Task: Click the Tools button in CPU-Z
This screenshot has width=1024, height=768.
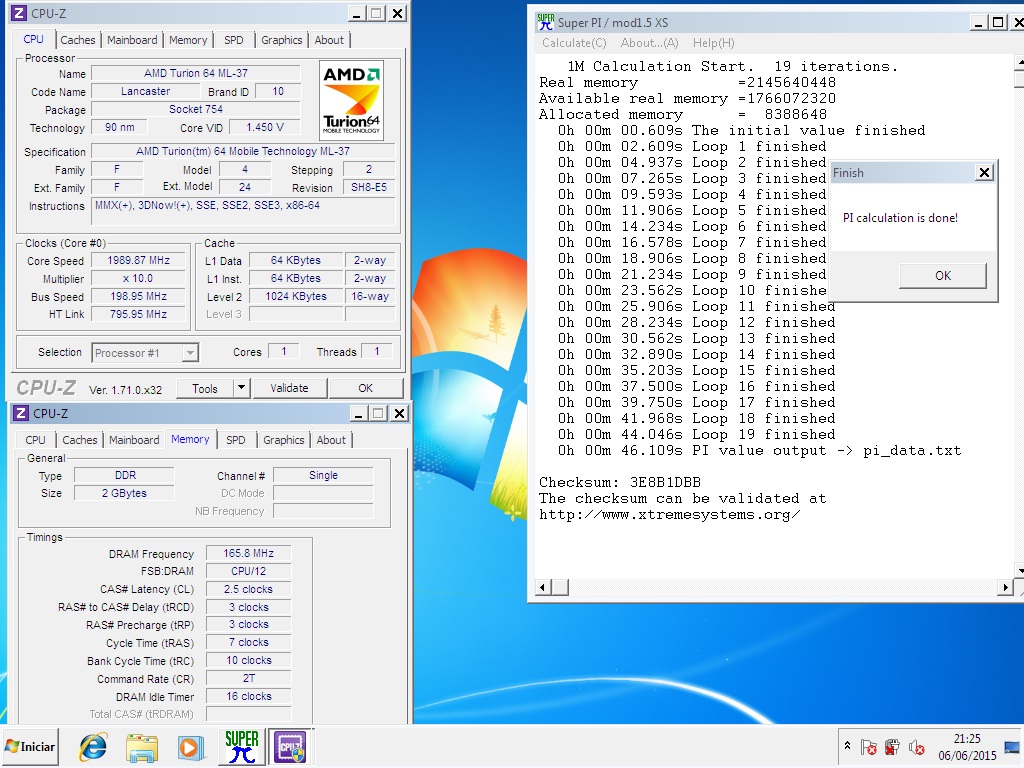Action: coord(205,388)
